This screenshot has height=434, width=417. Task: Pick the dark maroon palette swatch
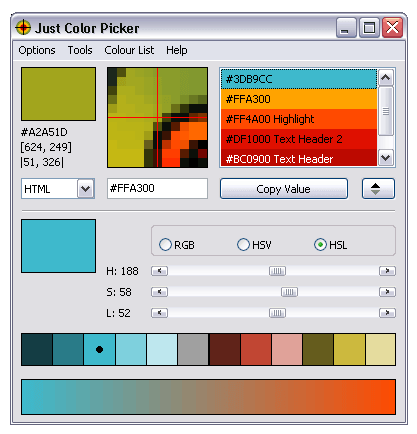(x=225, y=350)
